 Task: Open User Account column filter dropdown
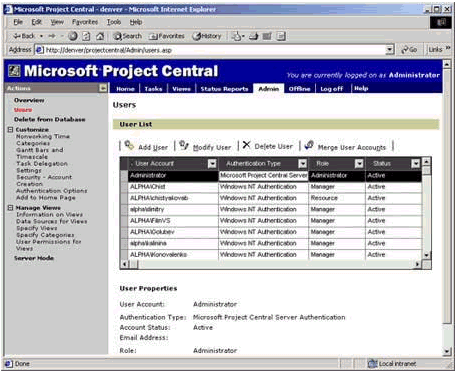pyautogui.click(x=212, y=163)
